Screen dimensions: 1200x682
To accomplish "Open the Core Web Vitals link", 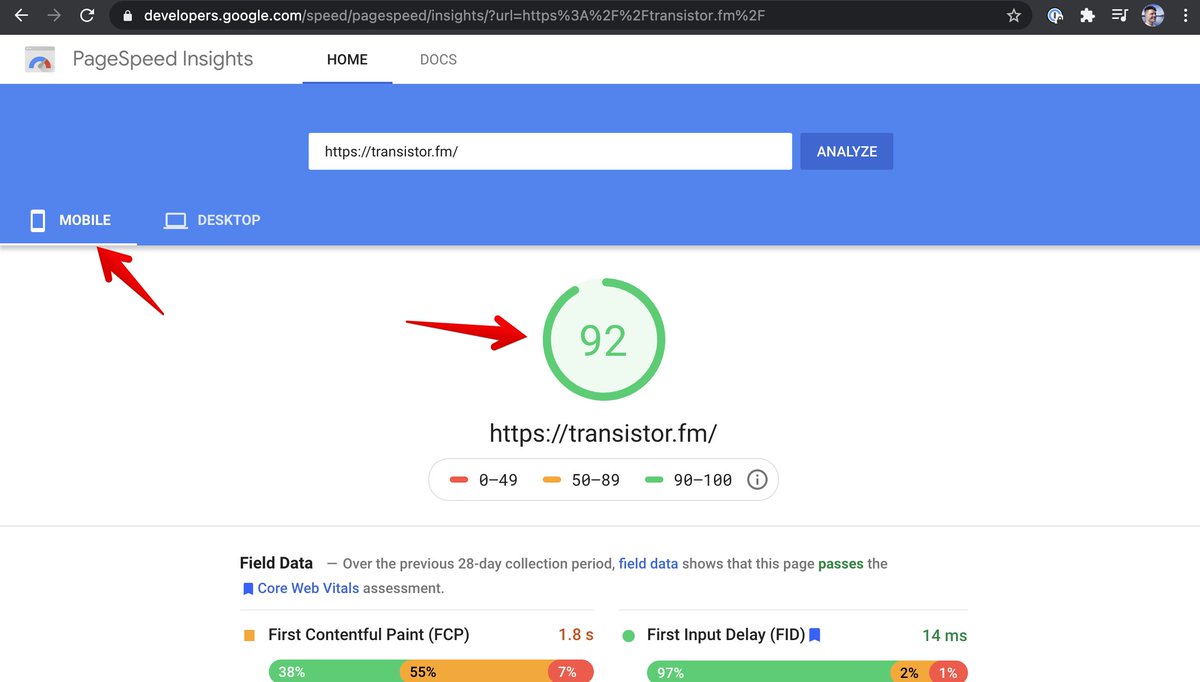I will pyautogui.click(x=307, y=588).
